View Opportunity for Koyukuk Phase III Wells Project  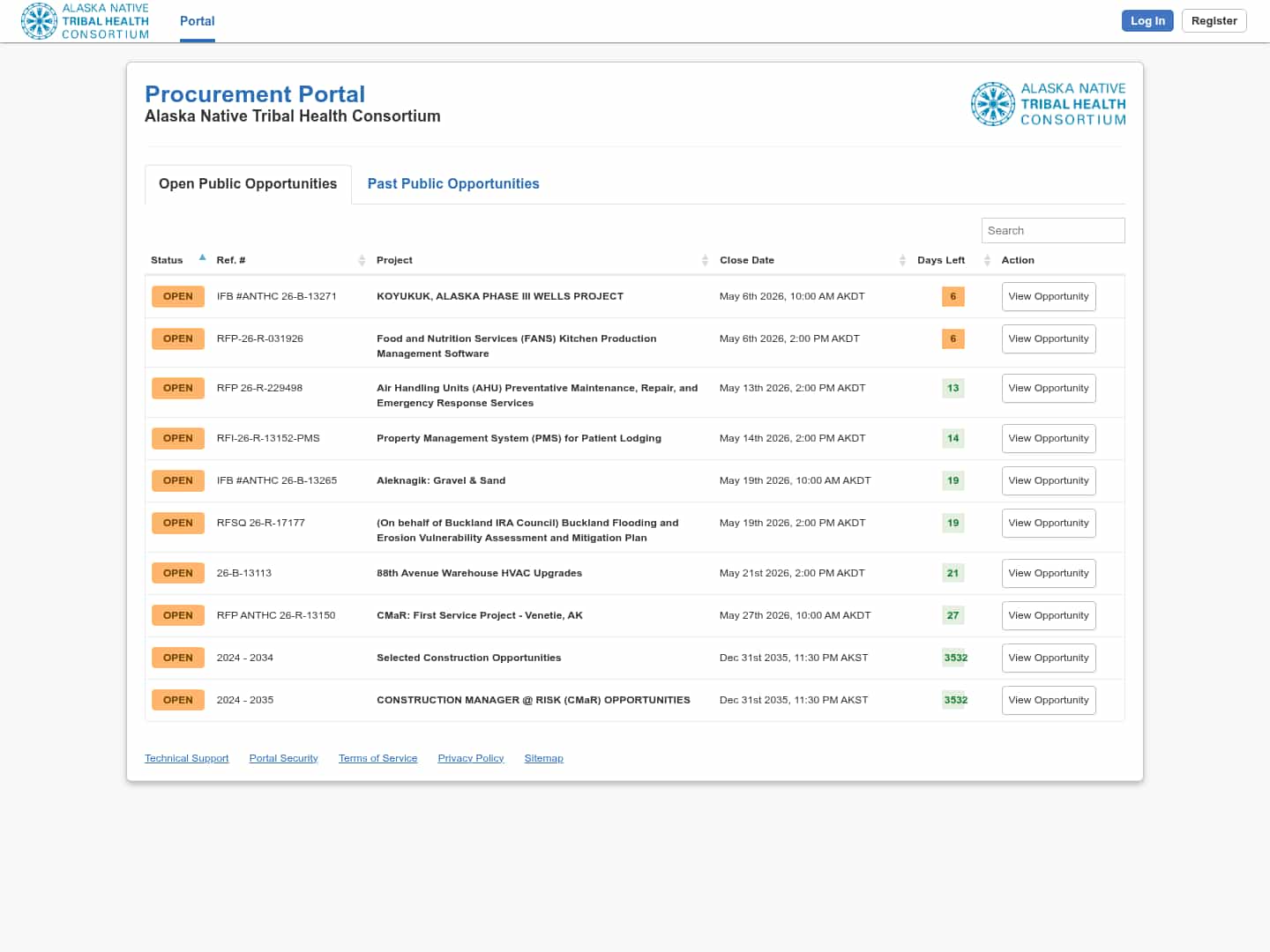point(1049,297)
